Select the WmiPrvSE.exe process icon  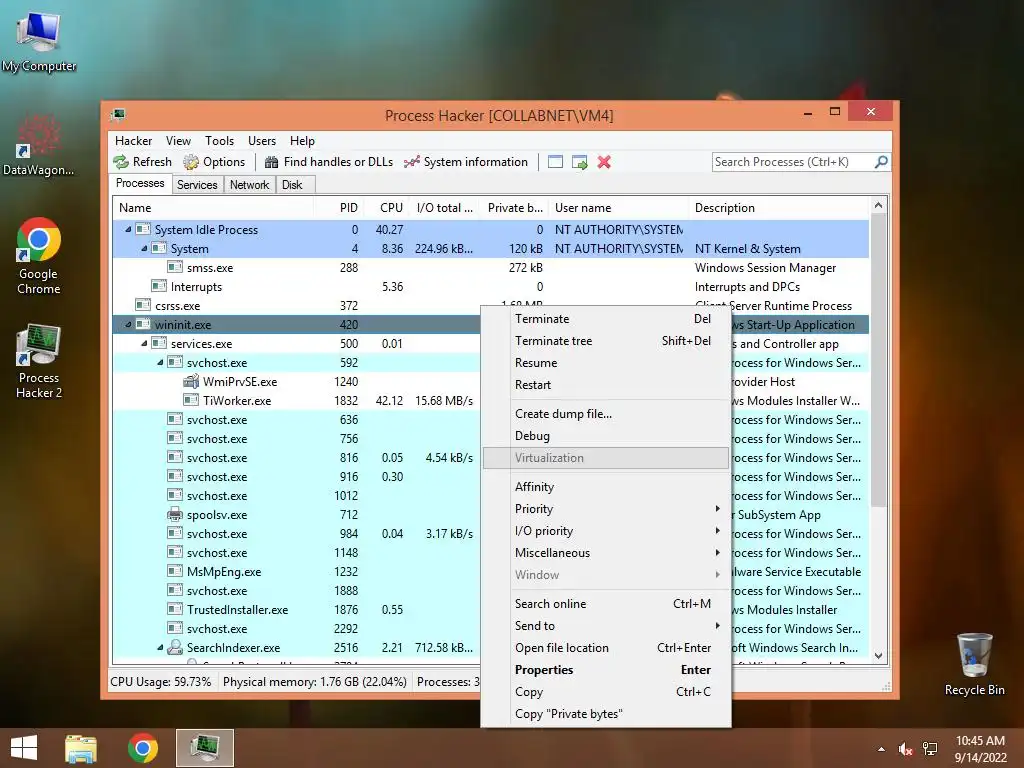191,381
